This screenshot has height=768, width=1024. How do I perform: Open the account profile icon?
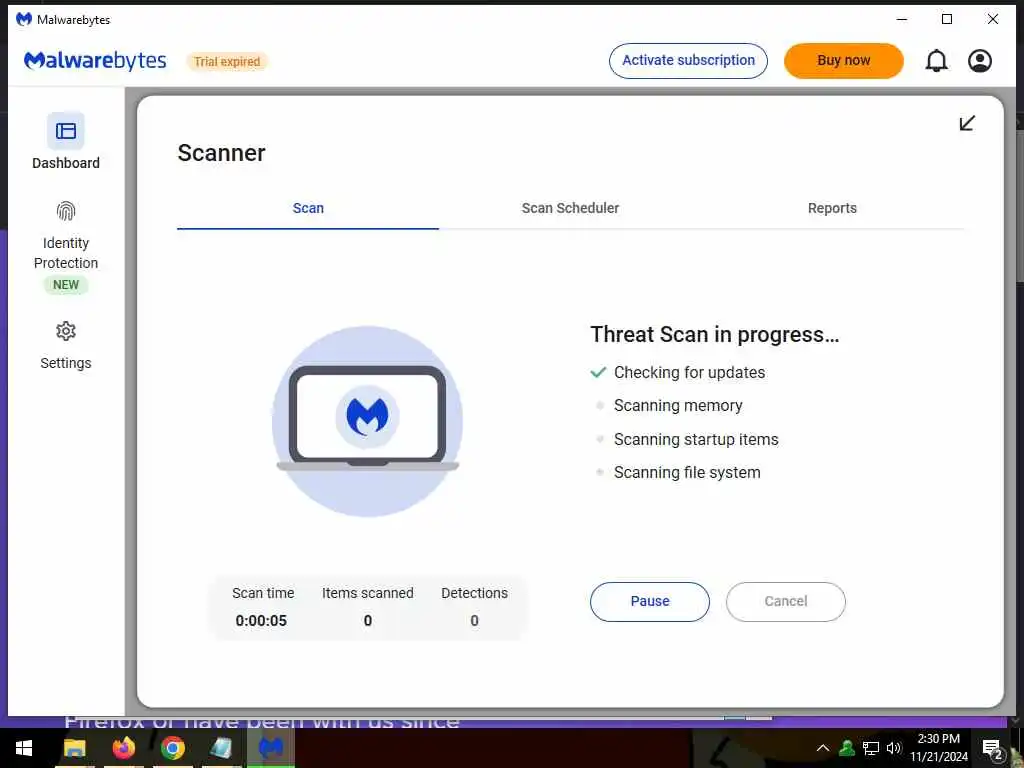click(980, 61)
